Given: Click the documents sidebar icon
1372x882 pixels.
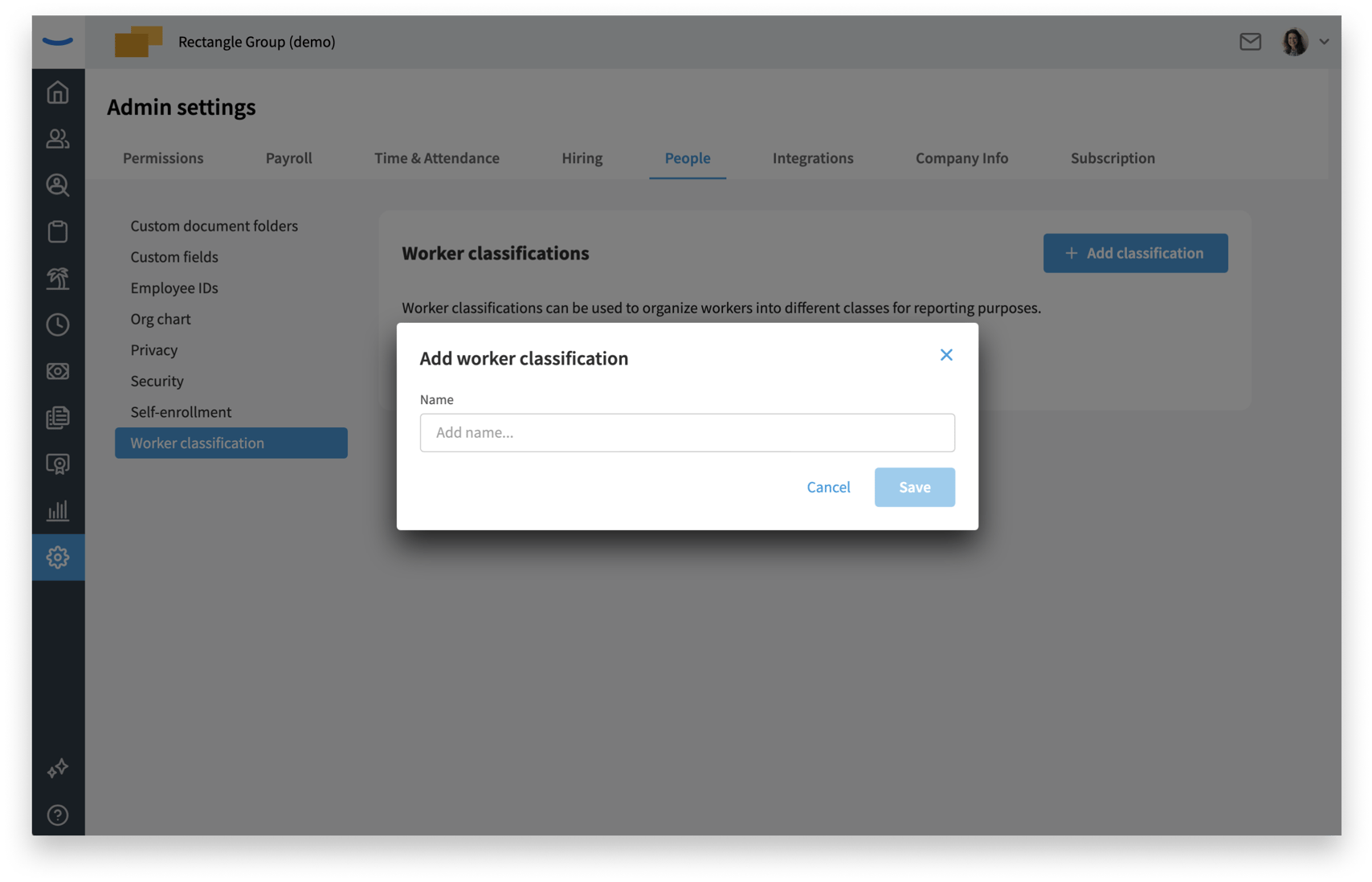Looking at the screenshot, I should (57, 417).
